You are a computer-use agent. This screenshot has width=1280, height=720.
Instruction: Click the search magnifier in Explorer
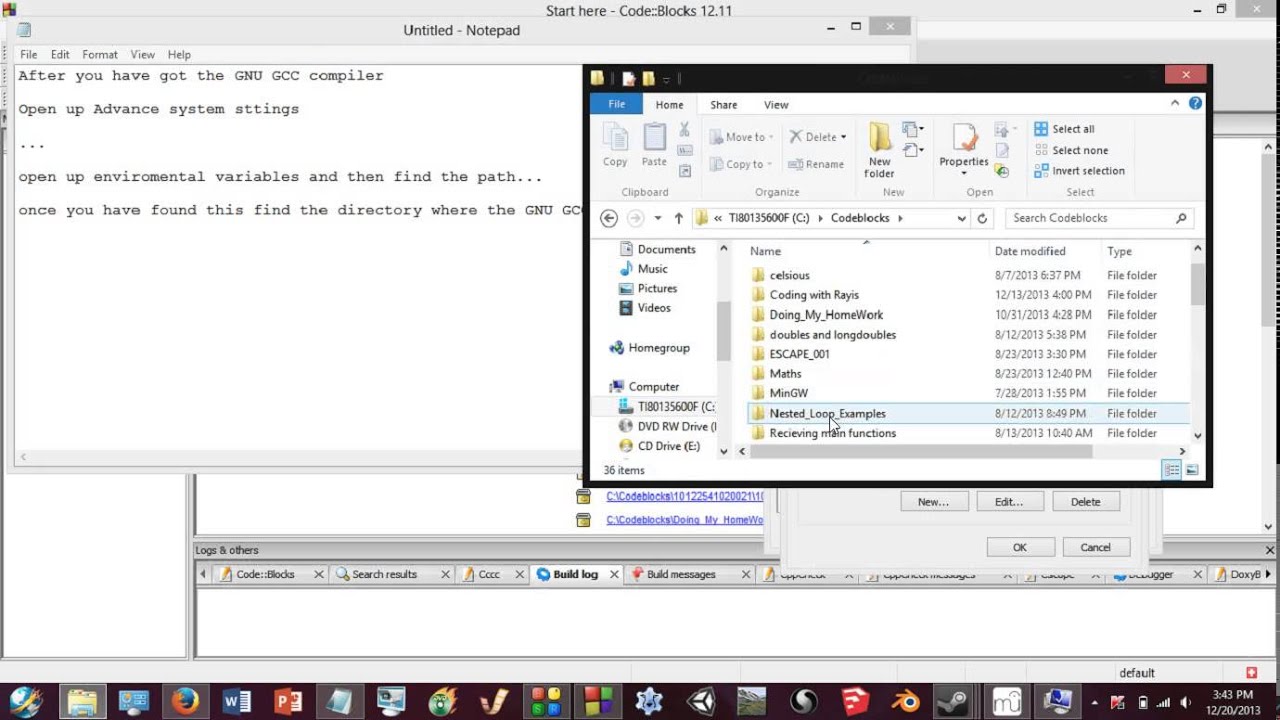(x=1181, y=218)
